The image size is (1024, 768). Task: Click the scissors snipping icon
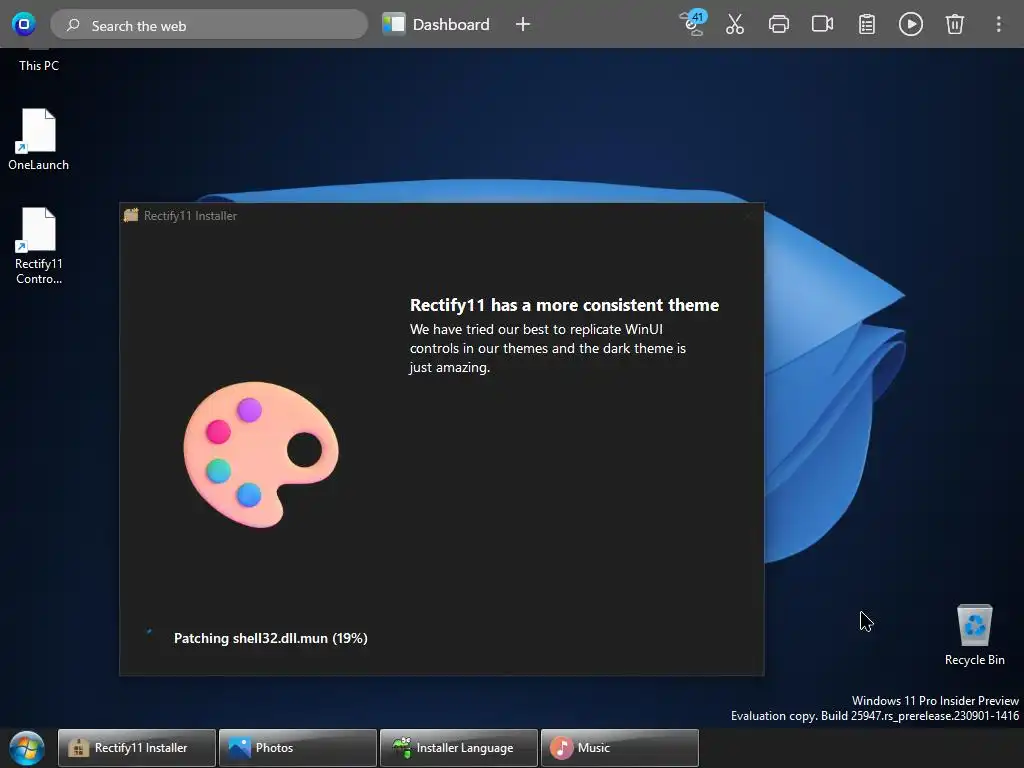tap(735, 25)
